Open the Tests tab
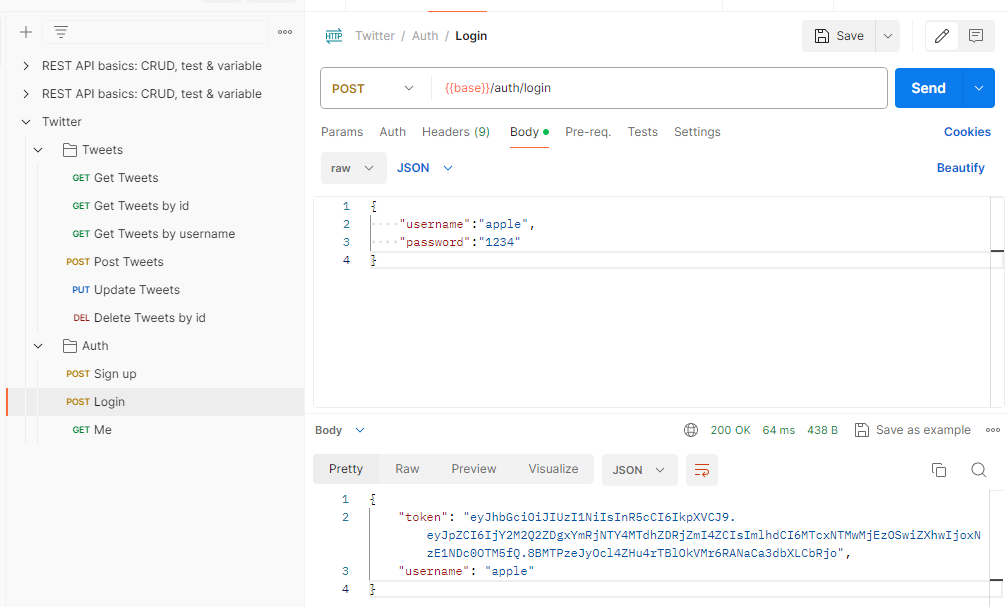Viewport: 1008px width, 607px height. 643,132
